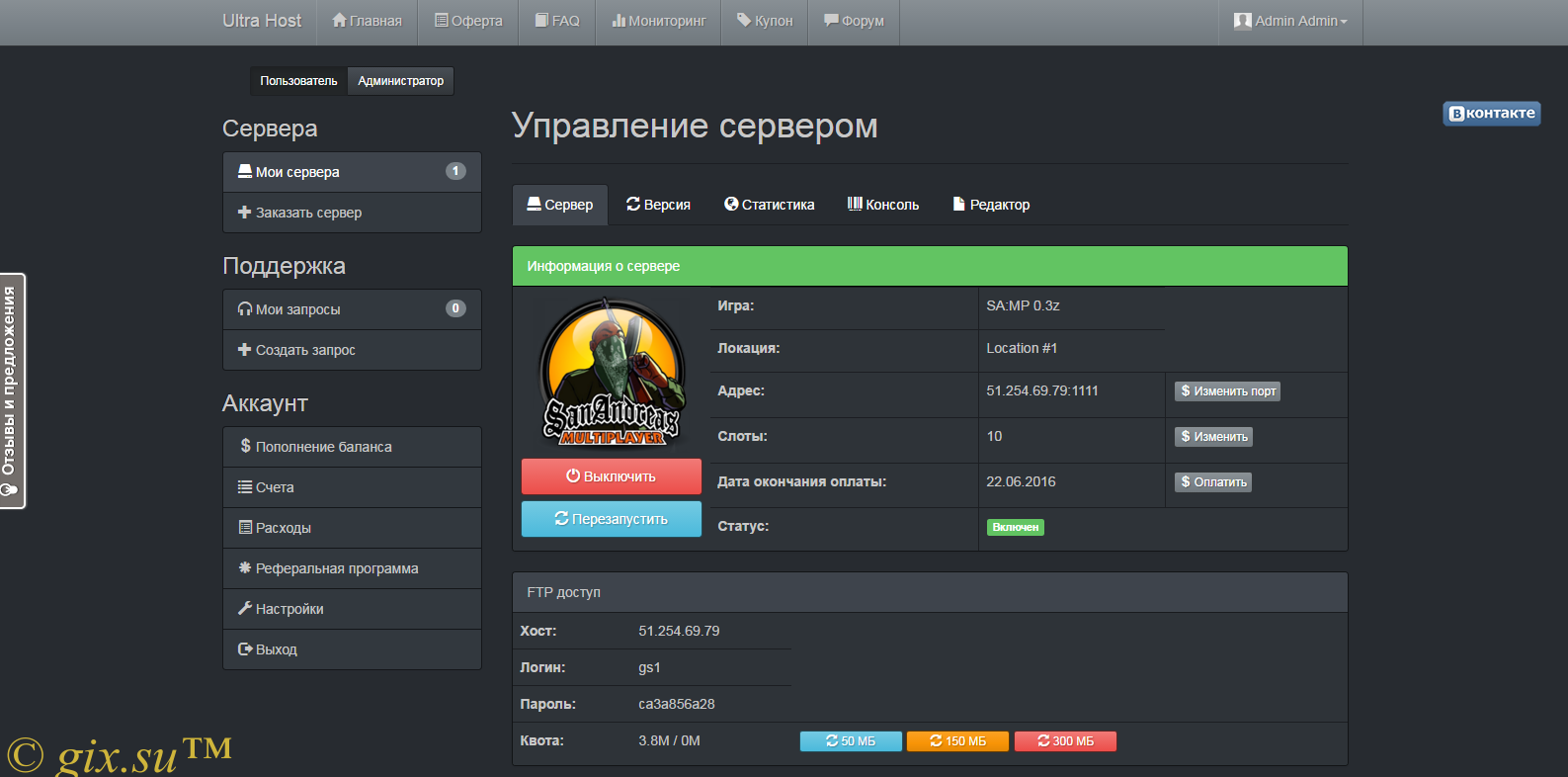1568x777 pixels.
Task: Select the Статистика tab
Action: tap(769, 205)
